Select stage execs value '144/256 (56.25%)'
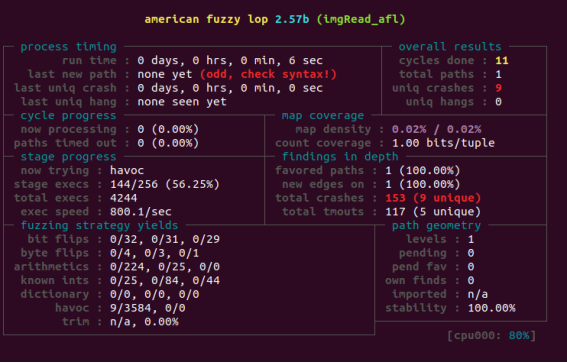Screen dimensions: 567x363 click(x=165, y=184)
